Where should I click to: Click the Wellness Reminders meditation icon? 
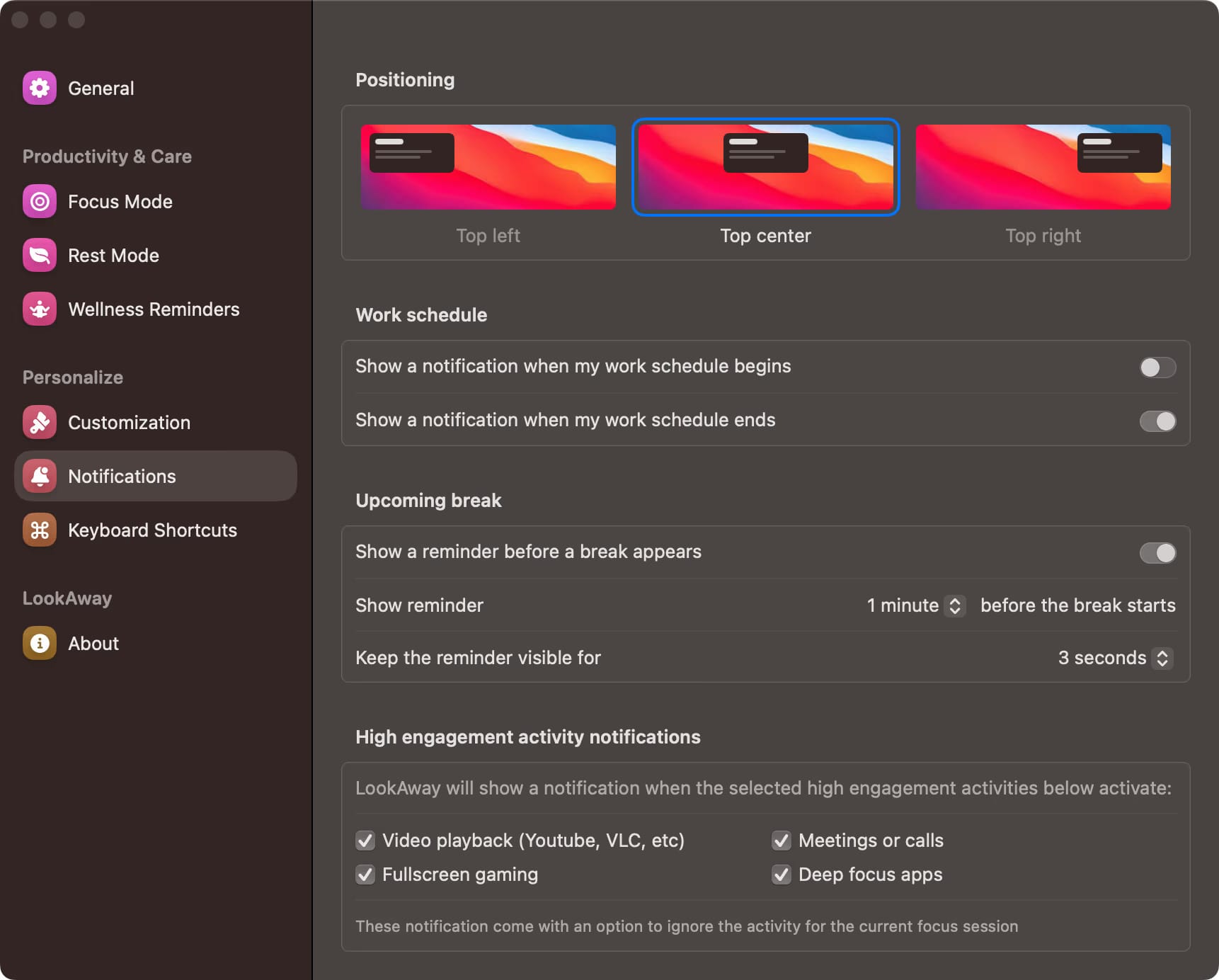(40, 309)
